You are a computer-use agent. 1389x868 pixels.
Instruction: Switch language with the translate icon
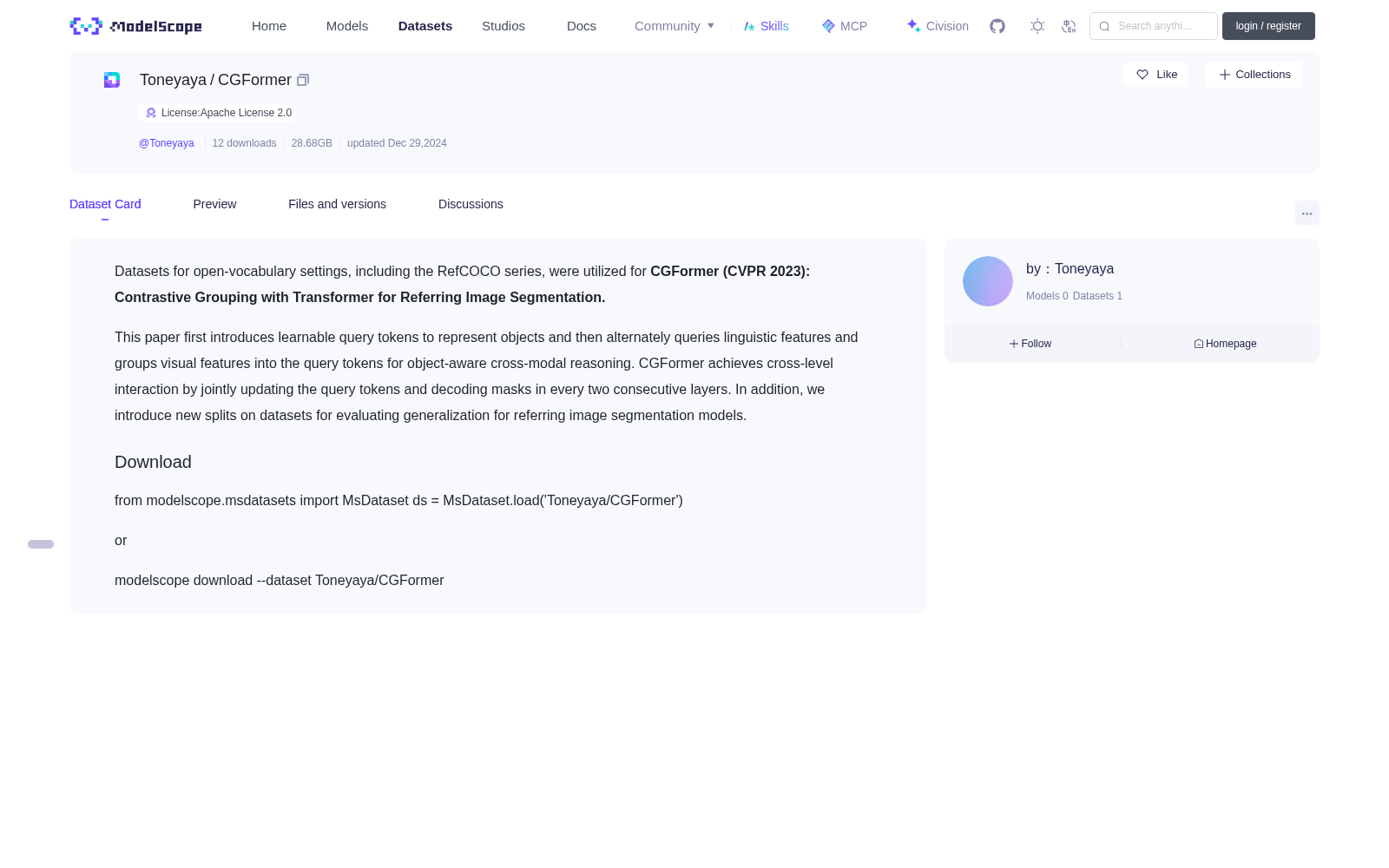[x=1069, y=26]
